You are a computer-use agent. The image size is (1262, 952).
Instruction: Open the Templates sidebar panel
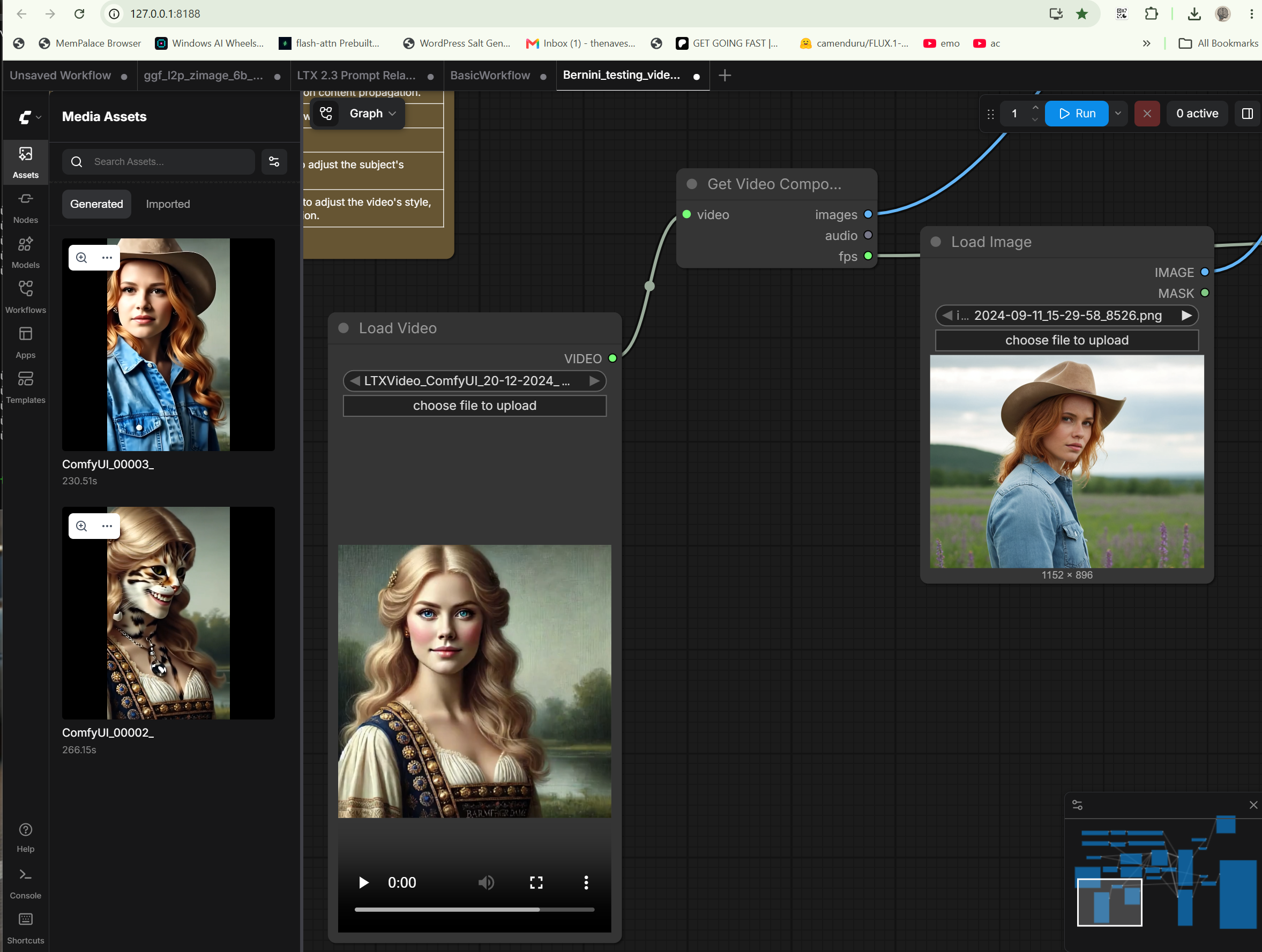tap(26, 388)
